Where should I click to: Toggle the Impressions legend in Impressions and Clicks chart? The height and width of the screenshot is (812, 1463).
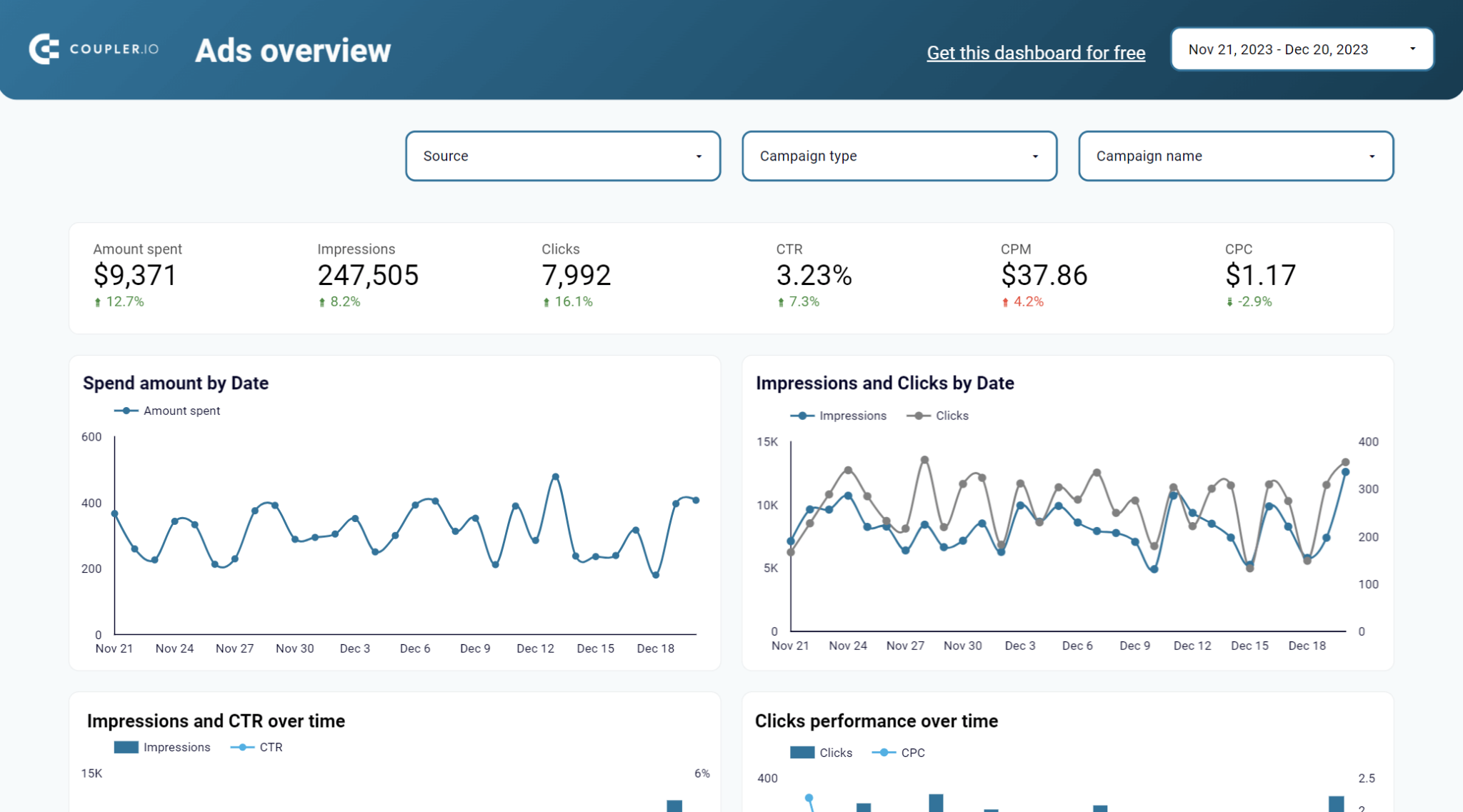pyautogui.click(x=839, y=415)
